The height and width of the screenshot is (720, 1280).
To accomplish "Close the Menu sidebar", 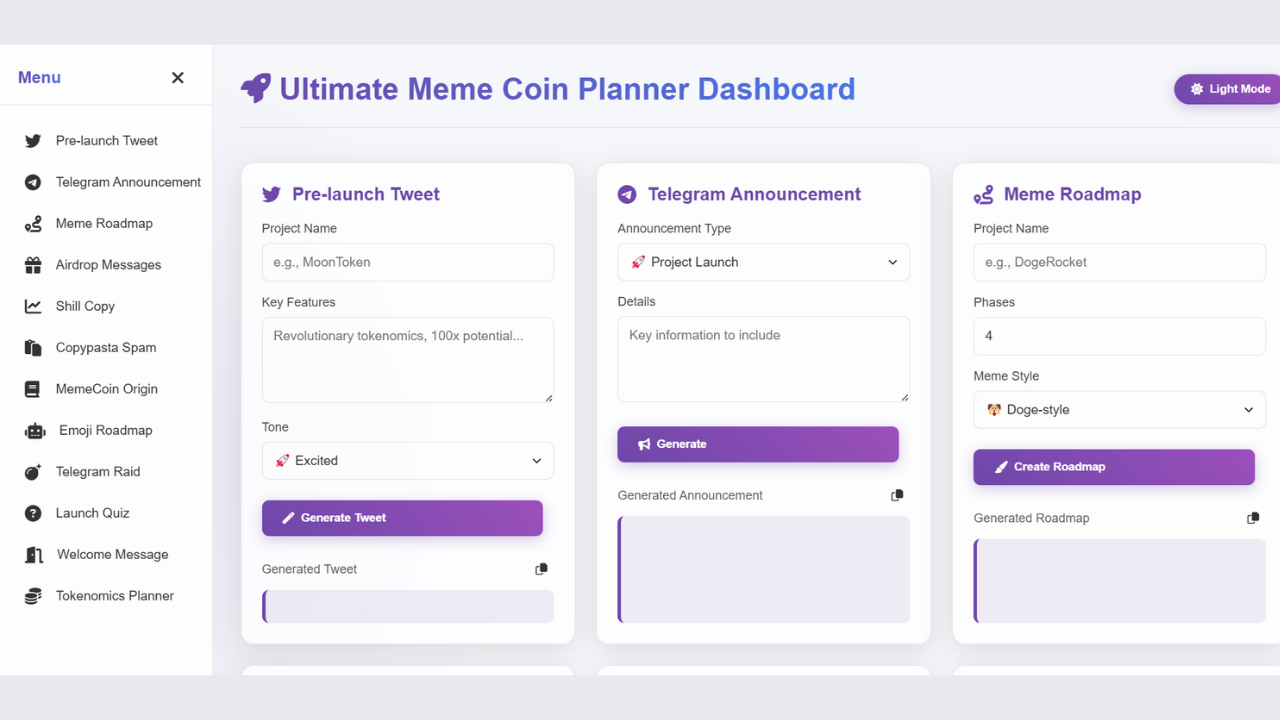I will [178, 78].
